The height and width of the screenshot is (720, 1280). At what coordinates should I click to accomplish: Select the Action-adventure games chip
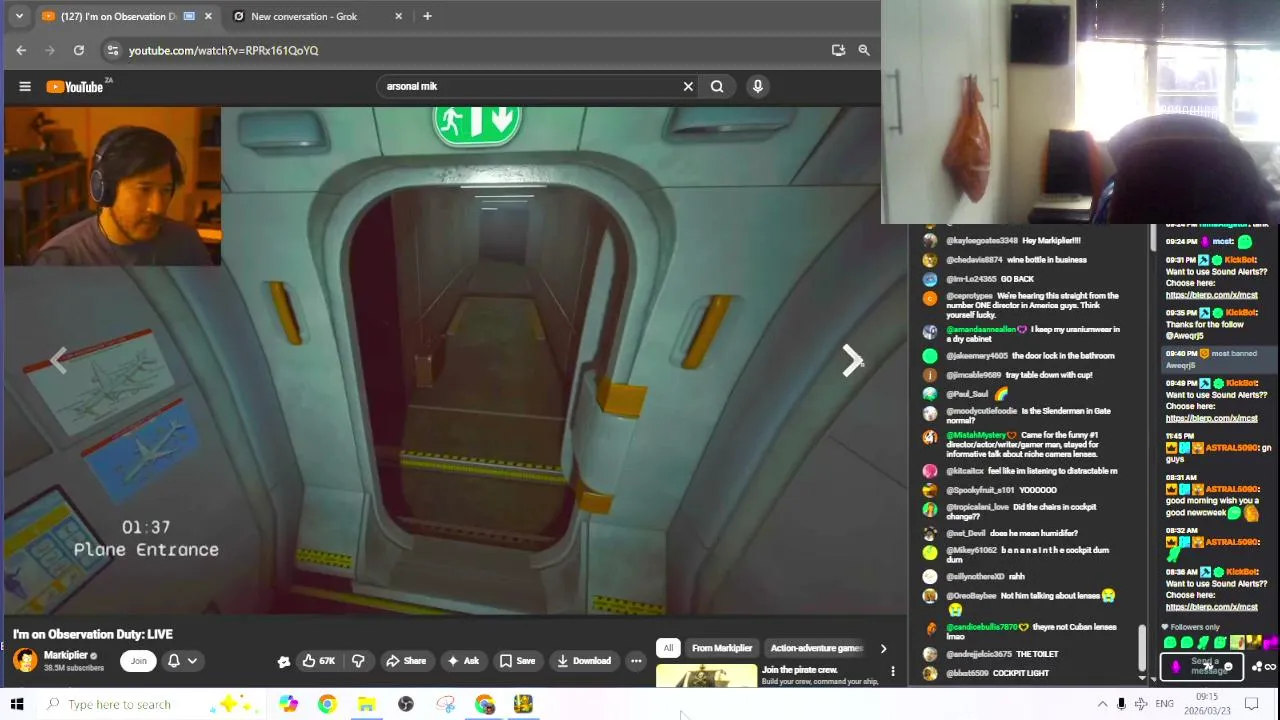(x=815, y=648)
